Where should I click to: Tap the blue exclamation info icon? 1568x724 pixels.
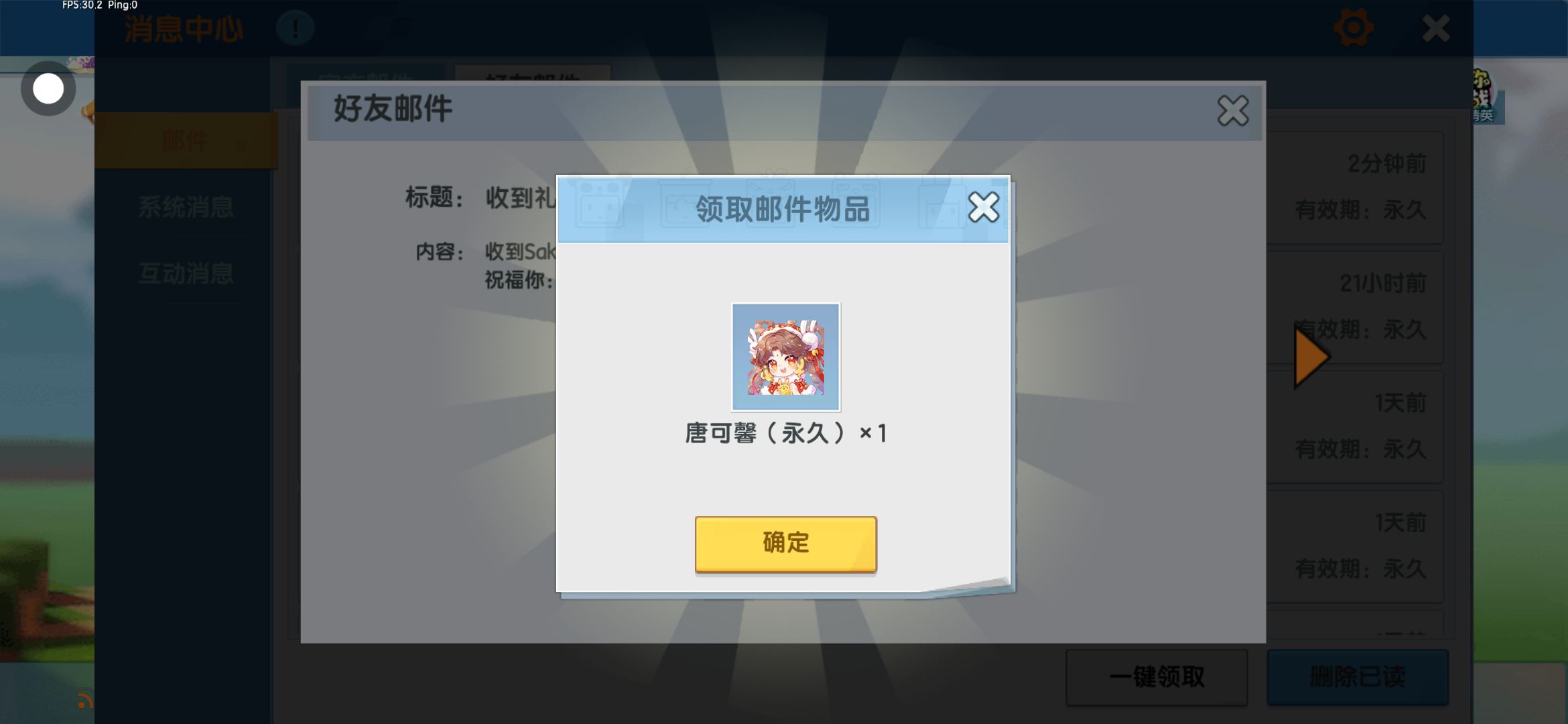295,28
